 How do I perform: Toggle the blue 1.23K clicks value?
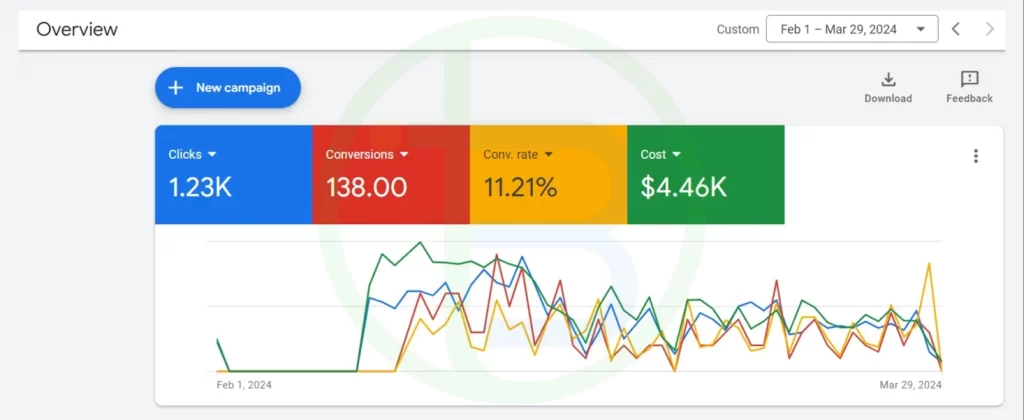point(200,187)
